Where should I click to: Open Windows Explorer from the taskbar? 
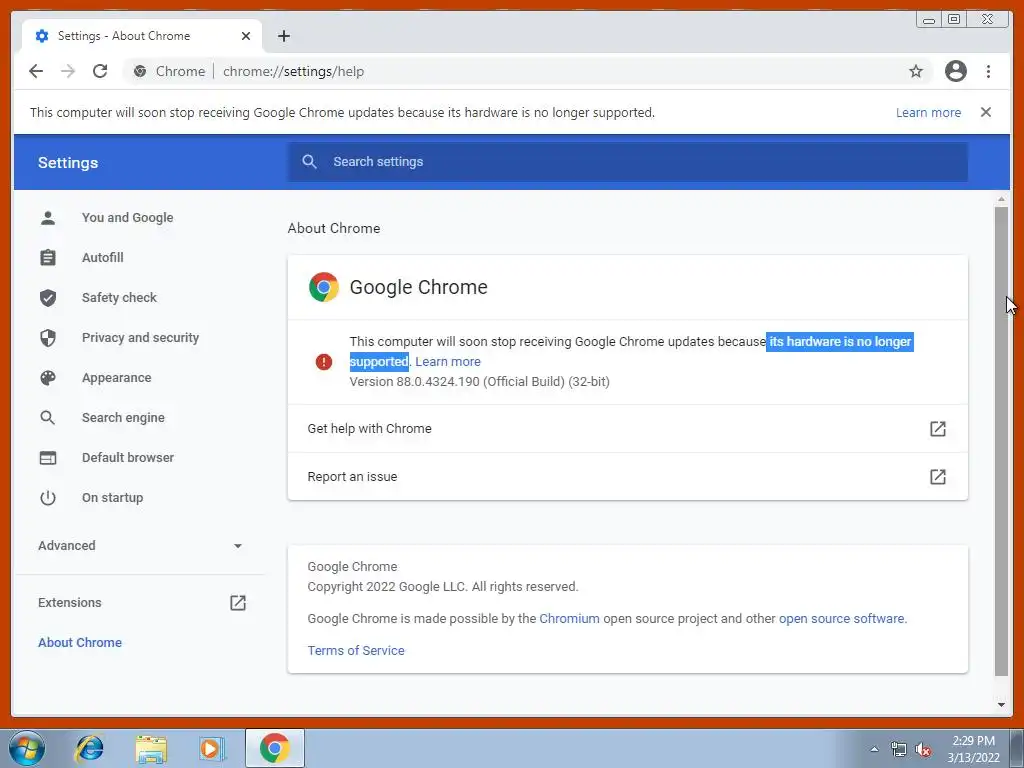(151, 748)
